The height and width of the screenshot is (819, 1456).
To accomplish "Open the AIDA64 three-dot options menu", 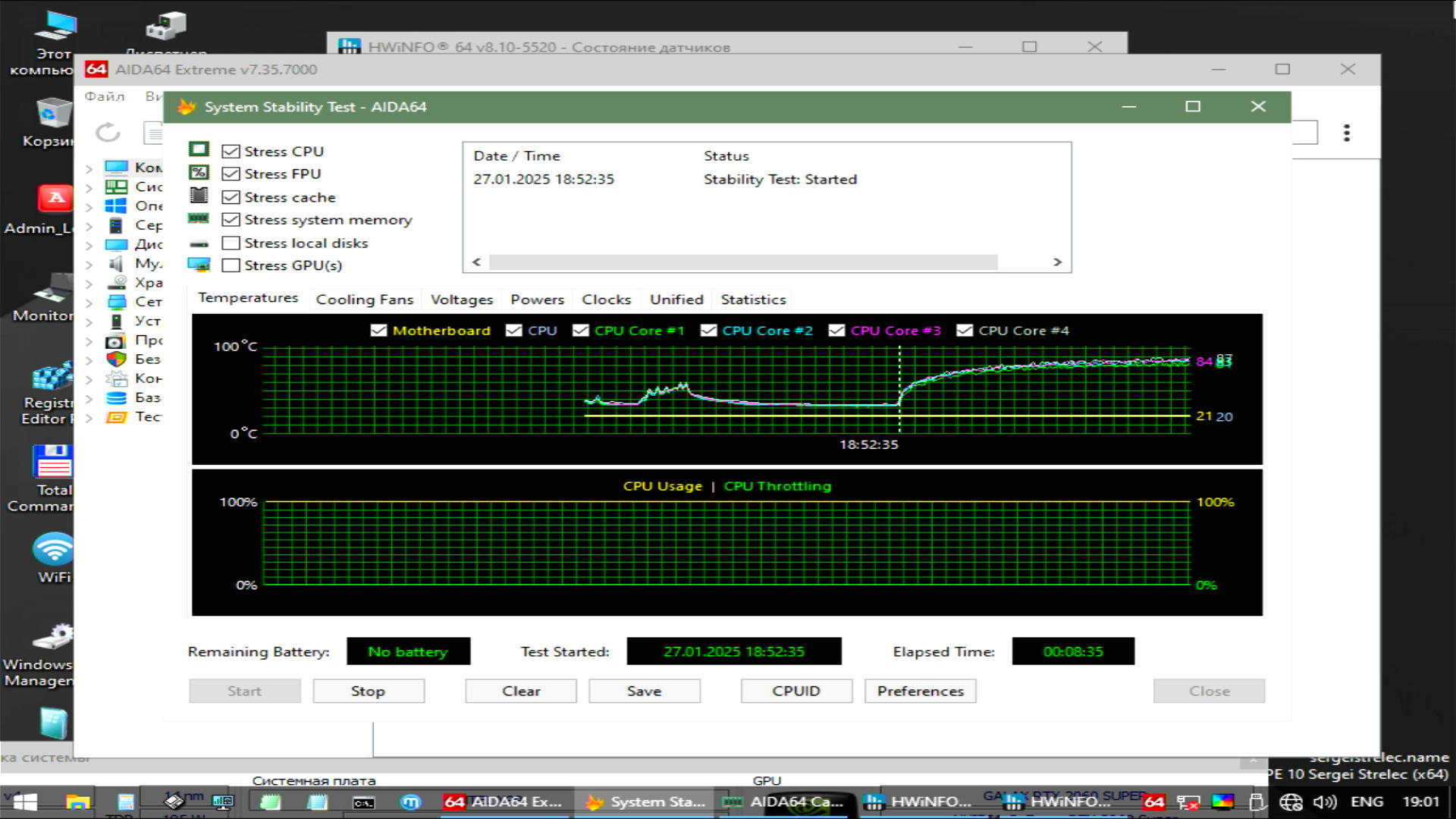I will pos(1347,133).
